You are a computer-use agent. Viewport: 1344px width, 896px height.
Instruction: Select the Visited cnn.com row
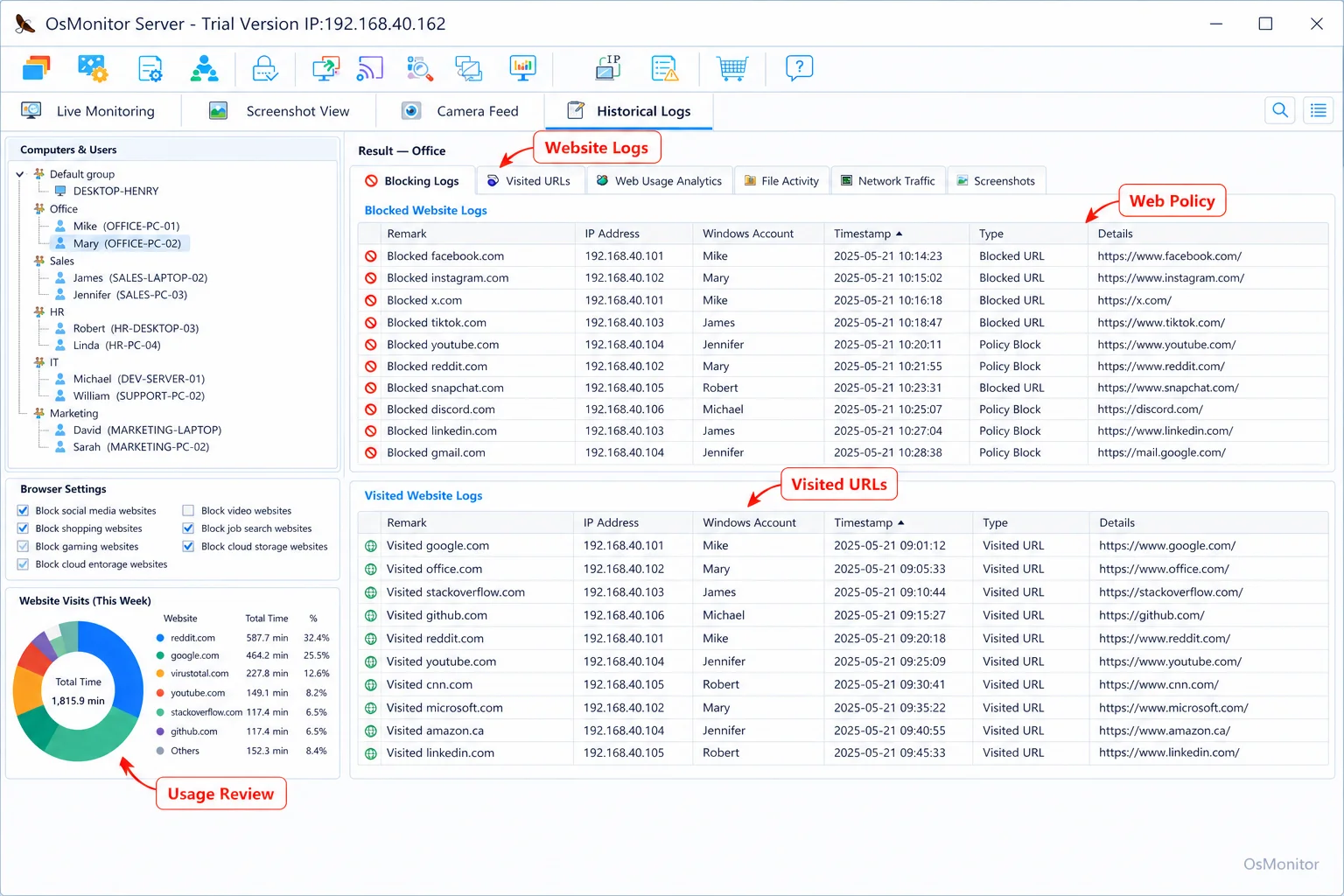click(843, 685)
